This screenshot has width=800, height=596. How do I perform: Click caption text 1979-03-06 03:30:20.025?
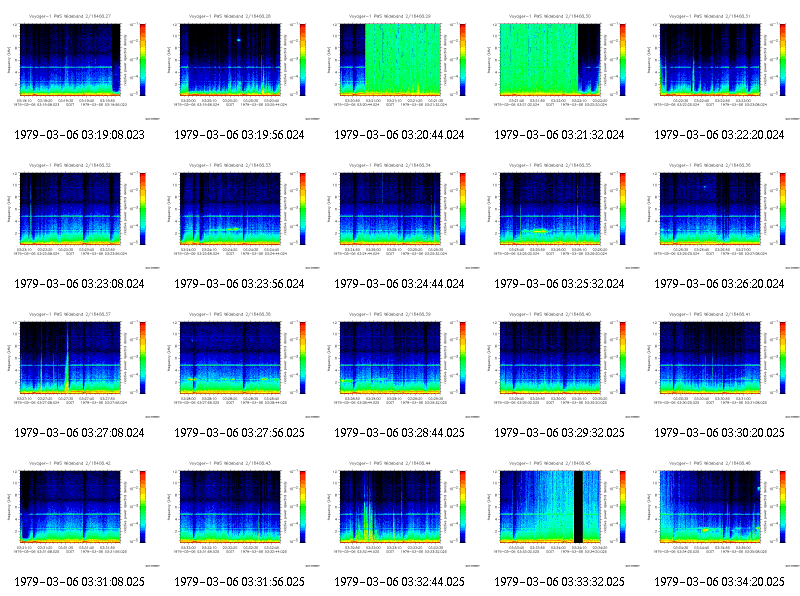[x=719, y=433]
